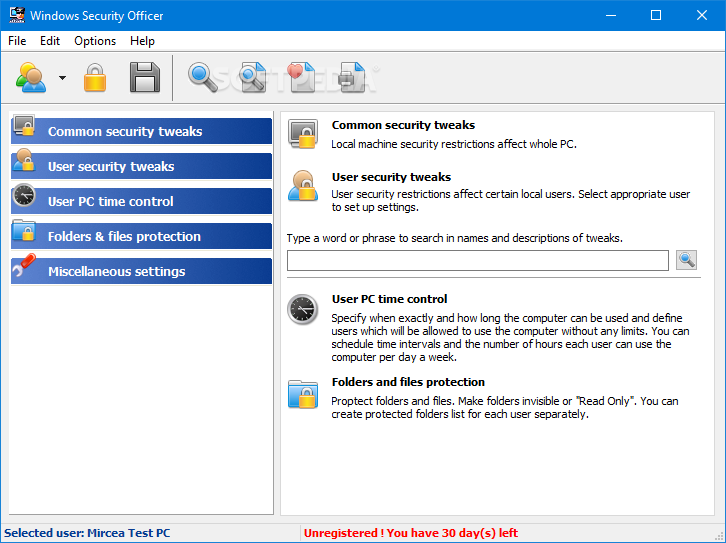Save settings with the floppy disk icon
Image resolution: width=726 pixels, height=543 pixels.
pos(144,77)
